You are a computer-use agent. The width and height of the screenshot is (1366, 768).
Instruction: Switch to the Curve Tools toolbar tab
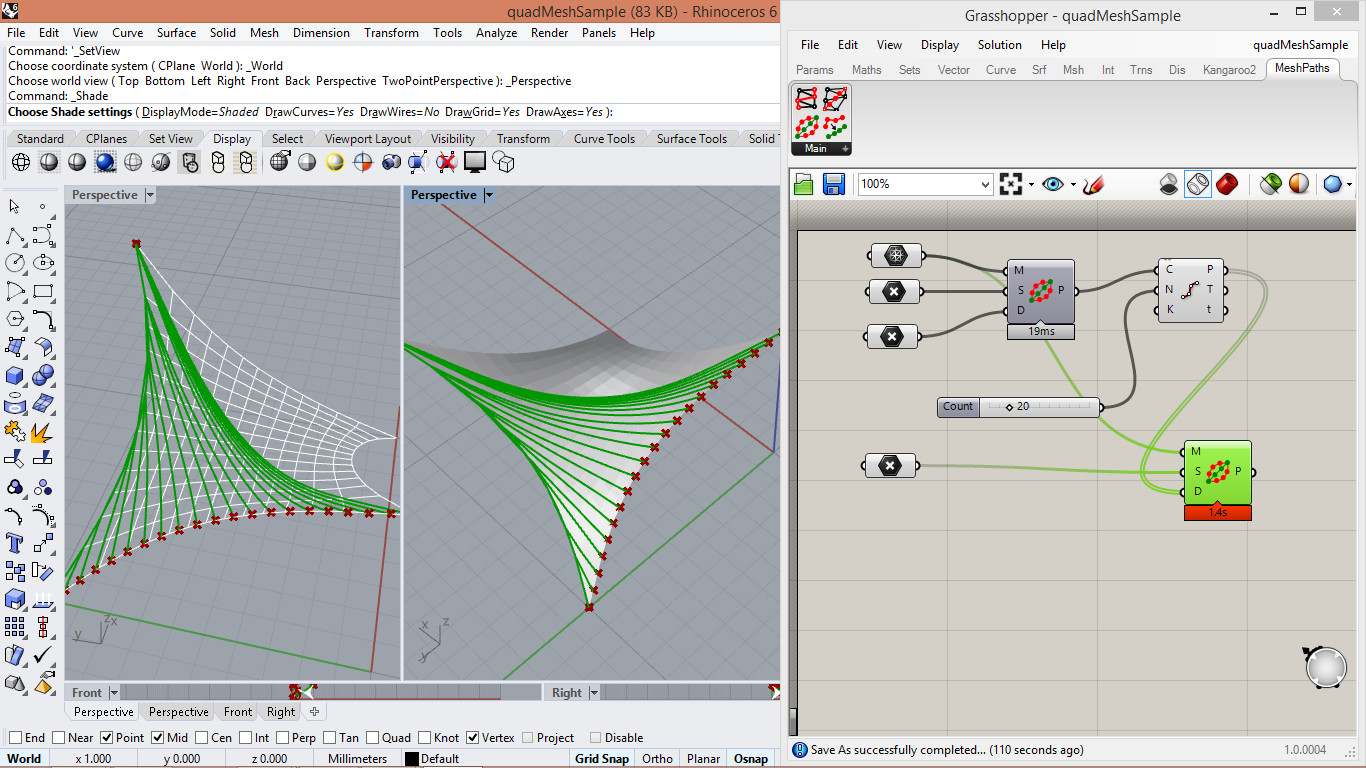click(604, 139)
